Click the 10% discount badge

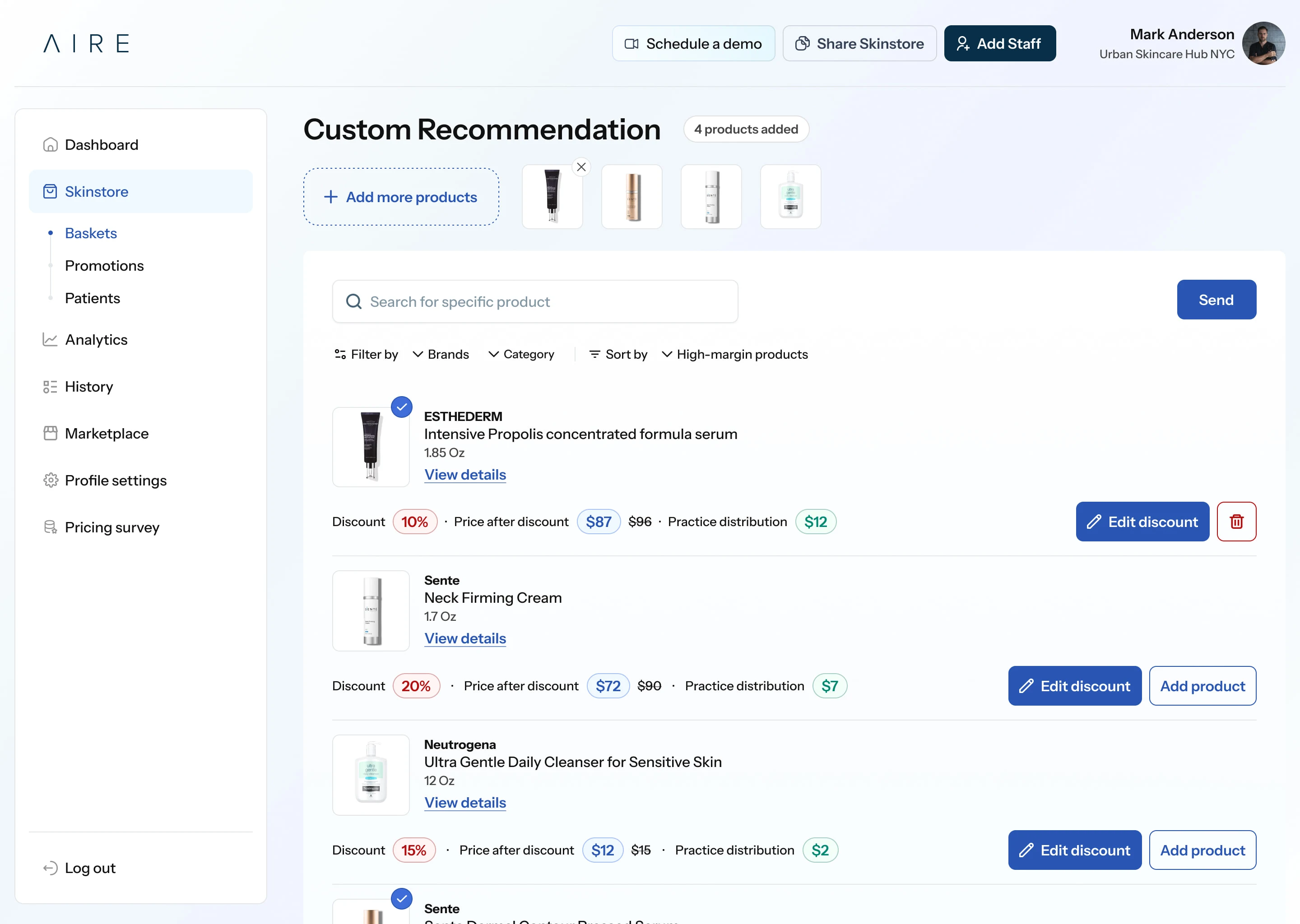click(x=414, y=522)
